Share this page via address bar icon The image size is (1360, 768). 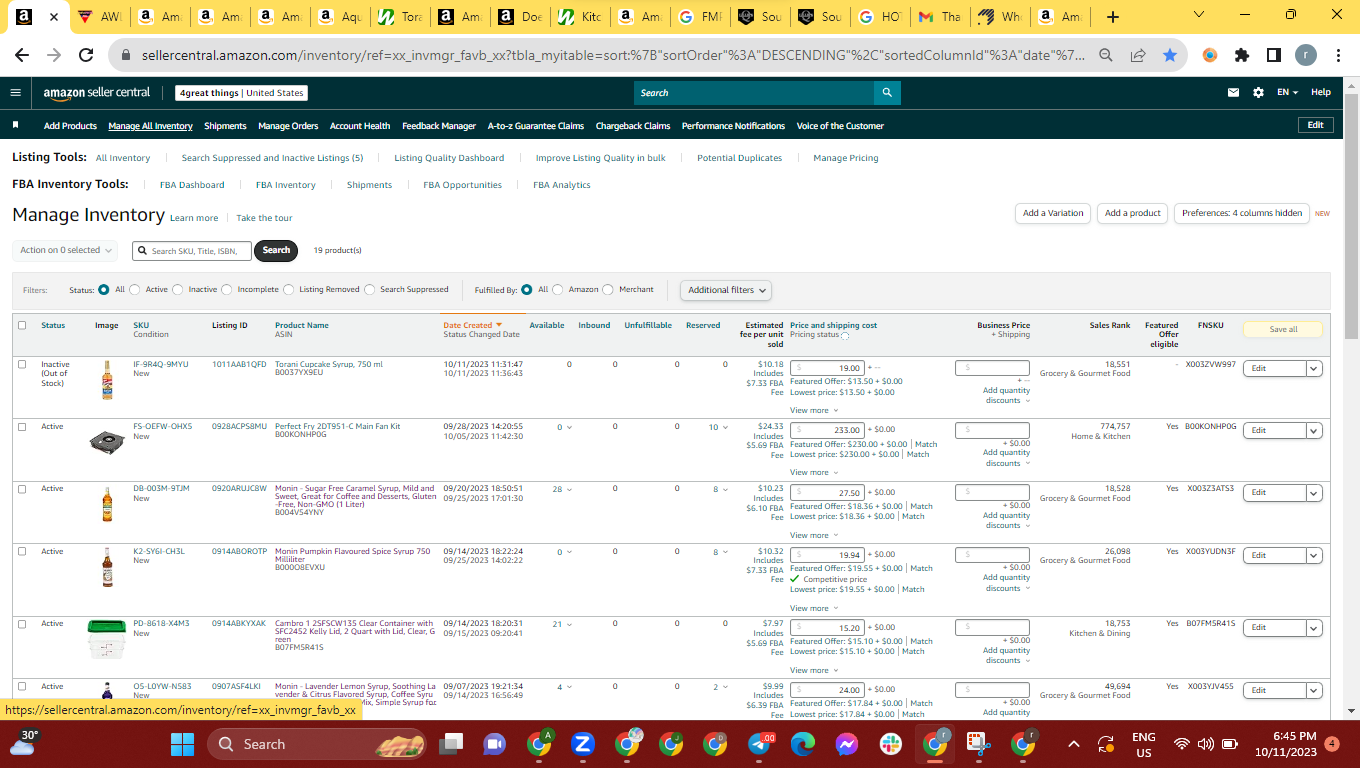[x=1138, y=55]
